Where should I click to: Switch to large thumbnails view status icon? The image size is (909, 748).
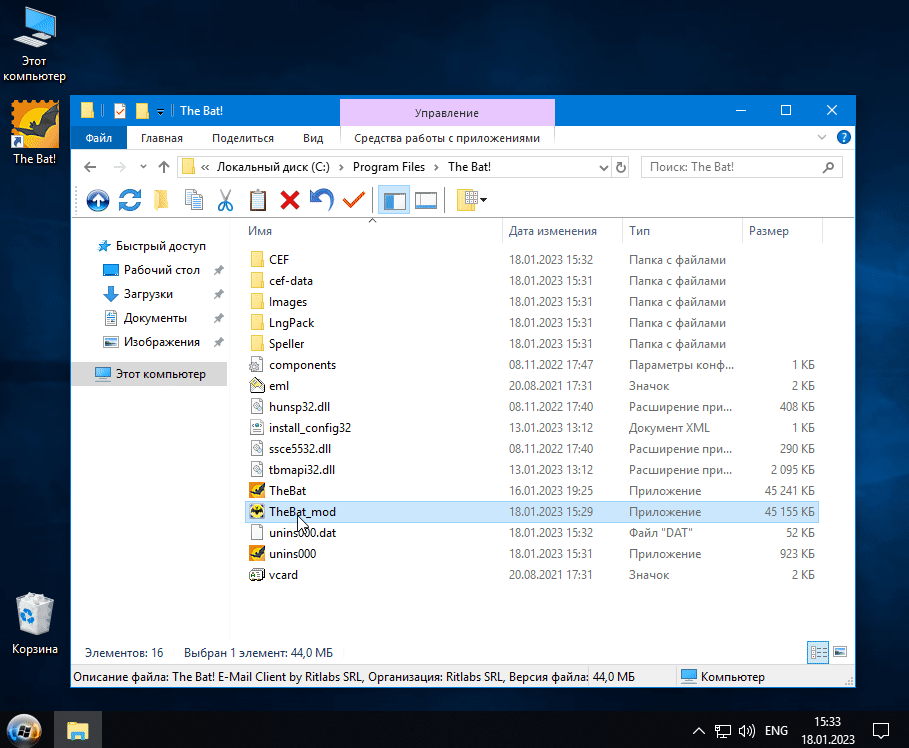tap(840, 652)
